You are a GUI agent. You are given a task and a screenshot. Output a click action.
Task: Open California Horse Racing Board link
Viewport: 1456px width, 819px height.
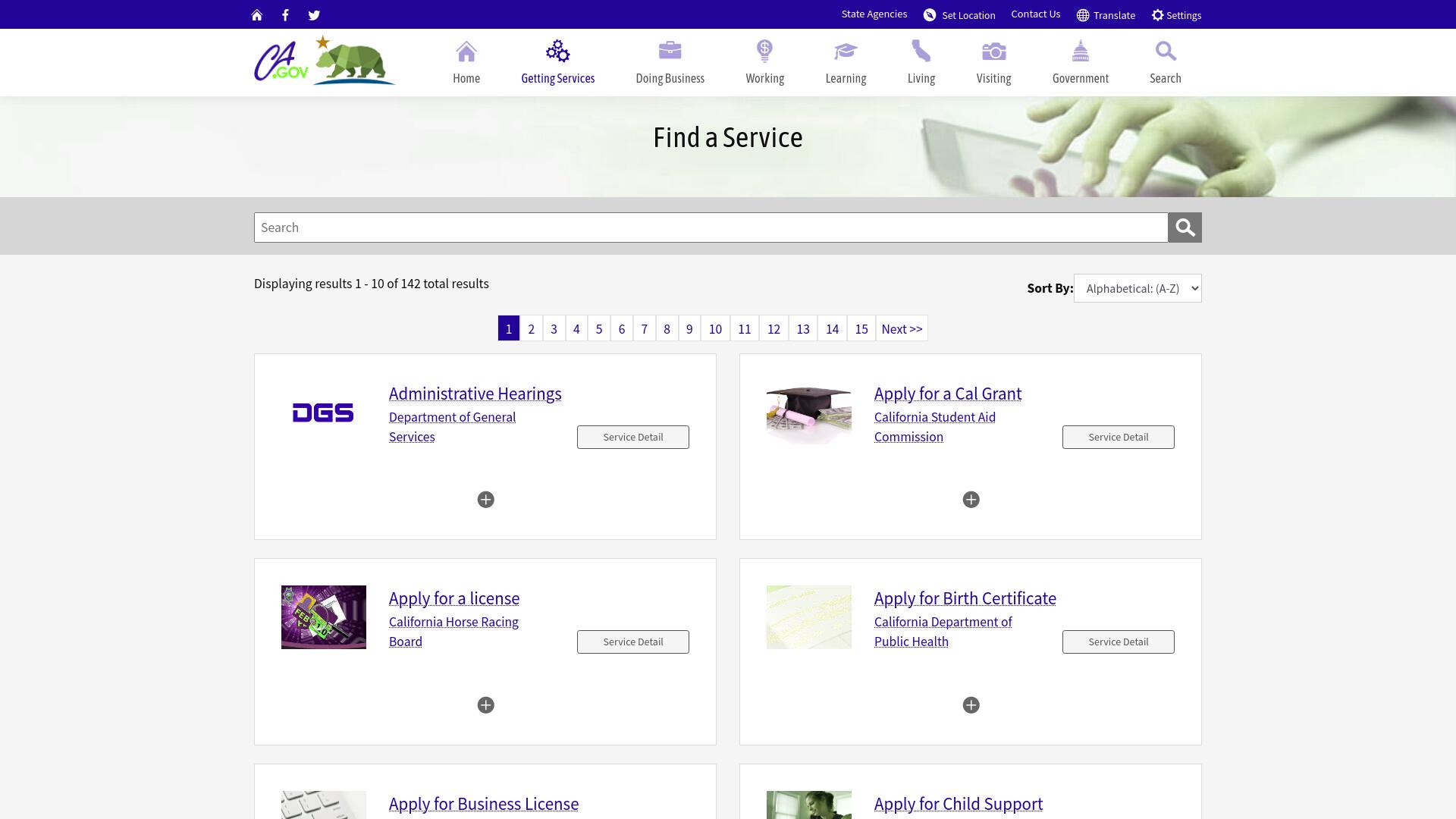[x=454, y=632]
